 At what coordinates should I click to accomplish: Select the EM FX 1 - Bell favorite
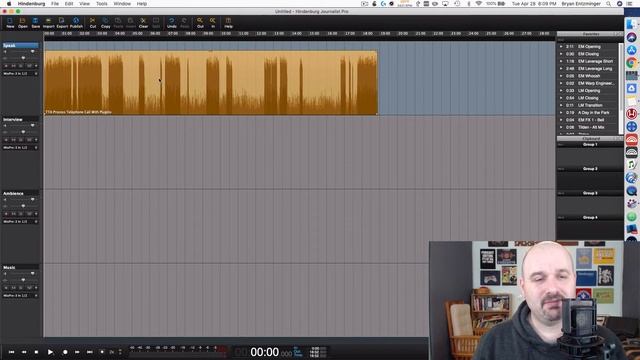pyautogui.click(x=591, y=120)
